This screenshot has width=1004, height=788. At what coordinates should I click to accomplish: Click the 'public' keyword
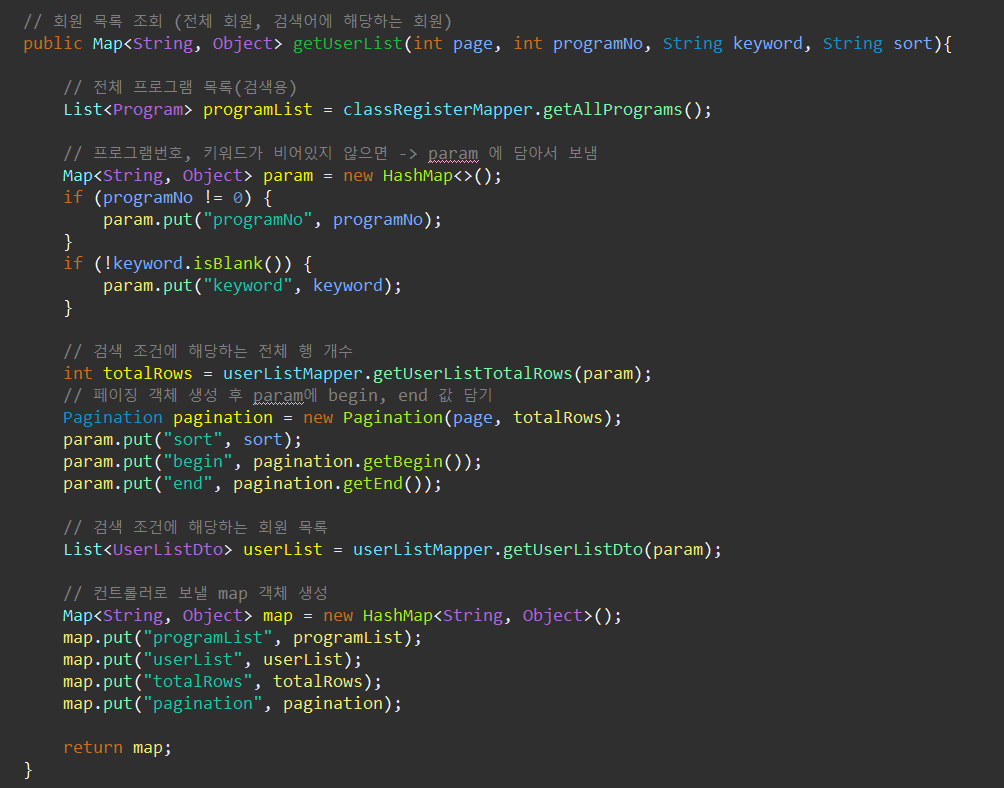[53, 44]
